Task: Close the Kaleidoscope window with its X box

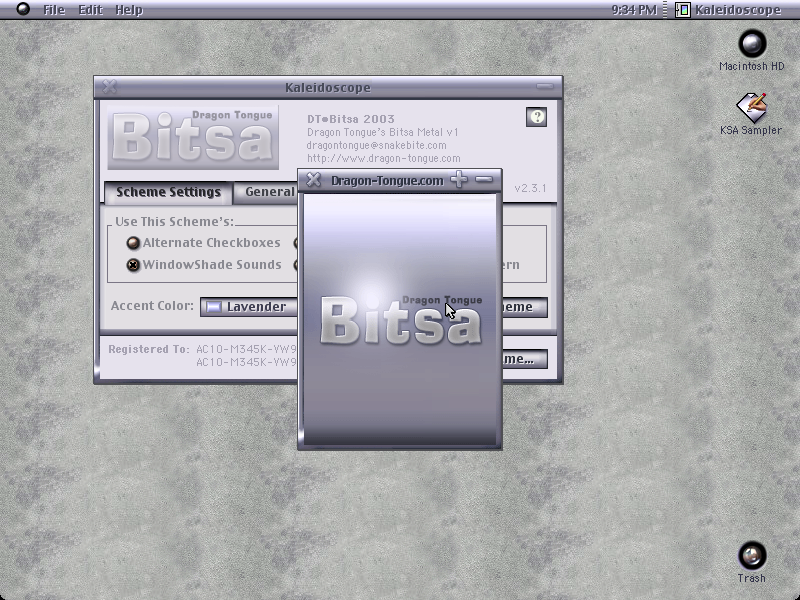Action: click(109, 87)
